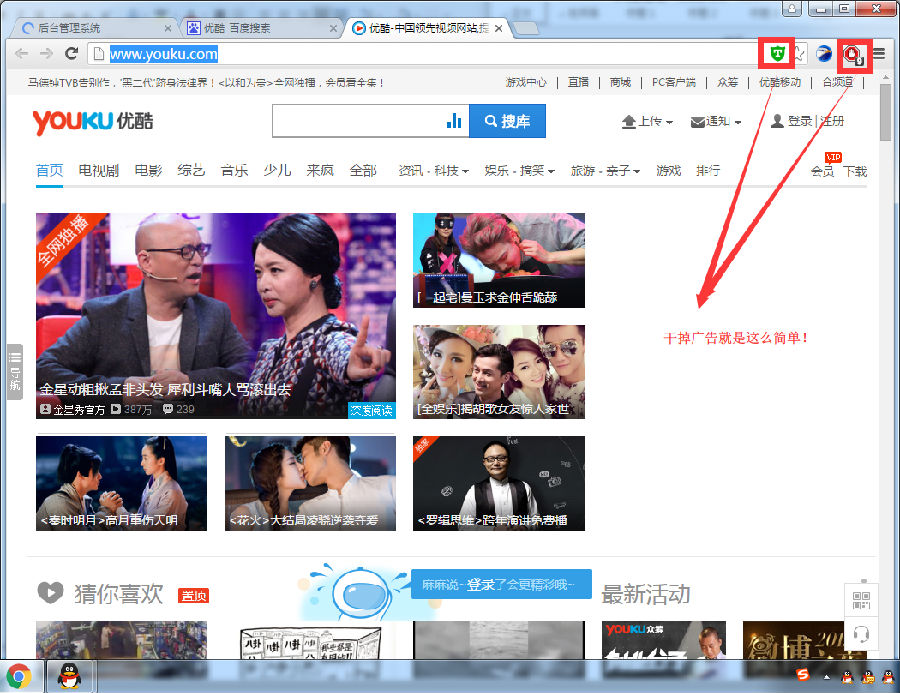
Task: Click the red Adblock extension icon
Action: tap(853, 55)
